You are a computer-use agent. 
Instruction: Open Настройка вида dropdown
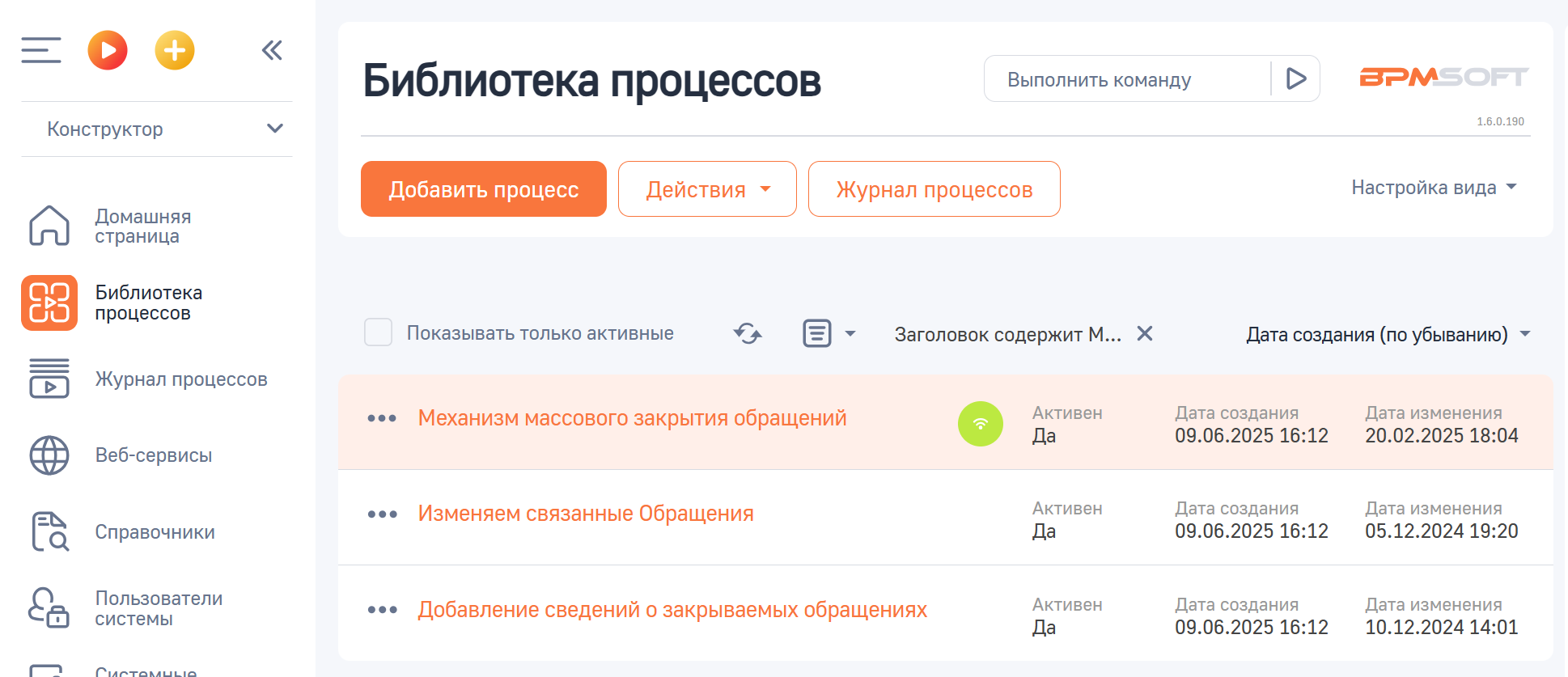1434,188
